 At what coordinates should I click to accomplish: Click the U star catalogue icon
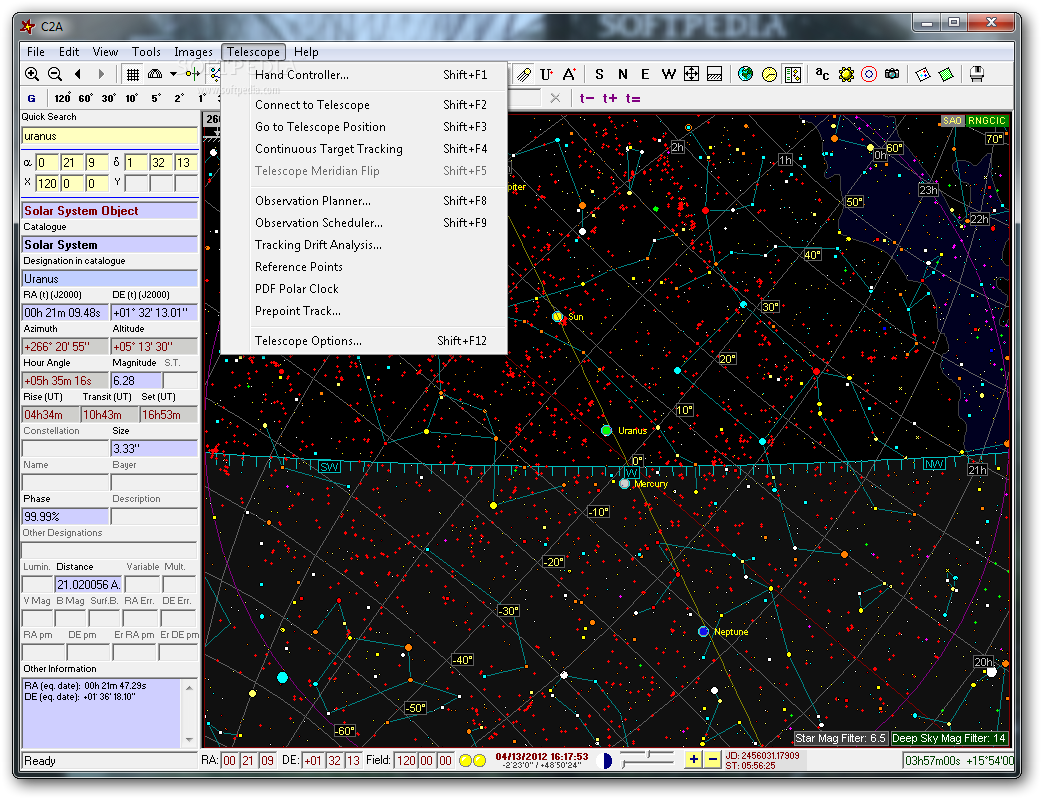pos(546,74)
